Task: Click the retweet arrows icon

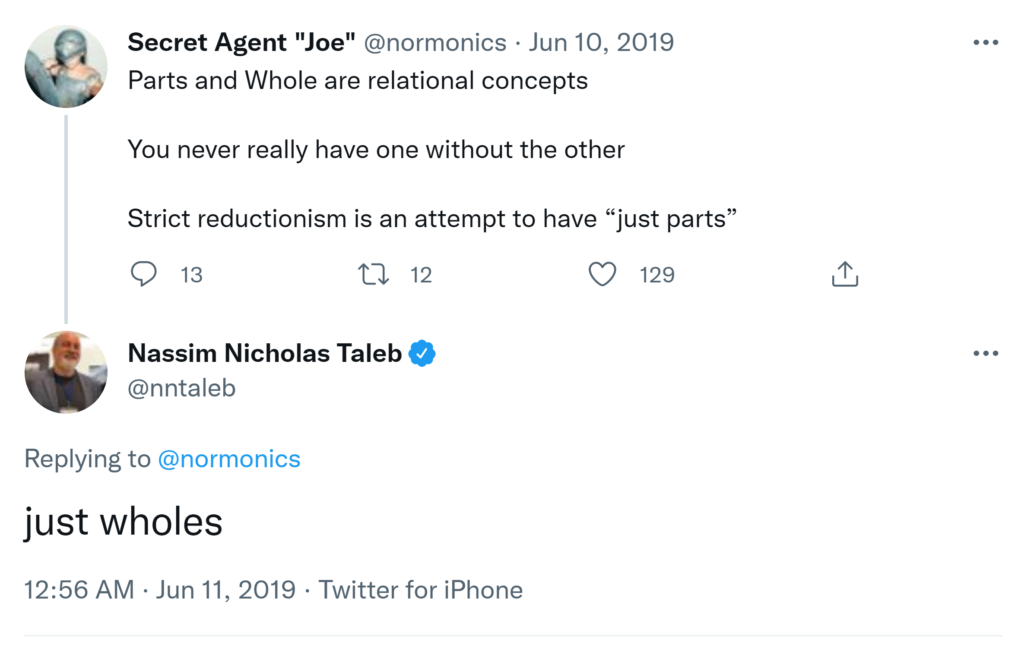Action: pos(373,274)
